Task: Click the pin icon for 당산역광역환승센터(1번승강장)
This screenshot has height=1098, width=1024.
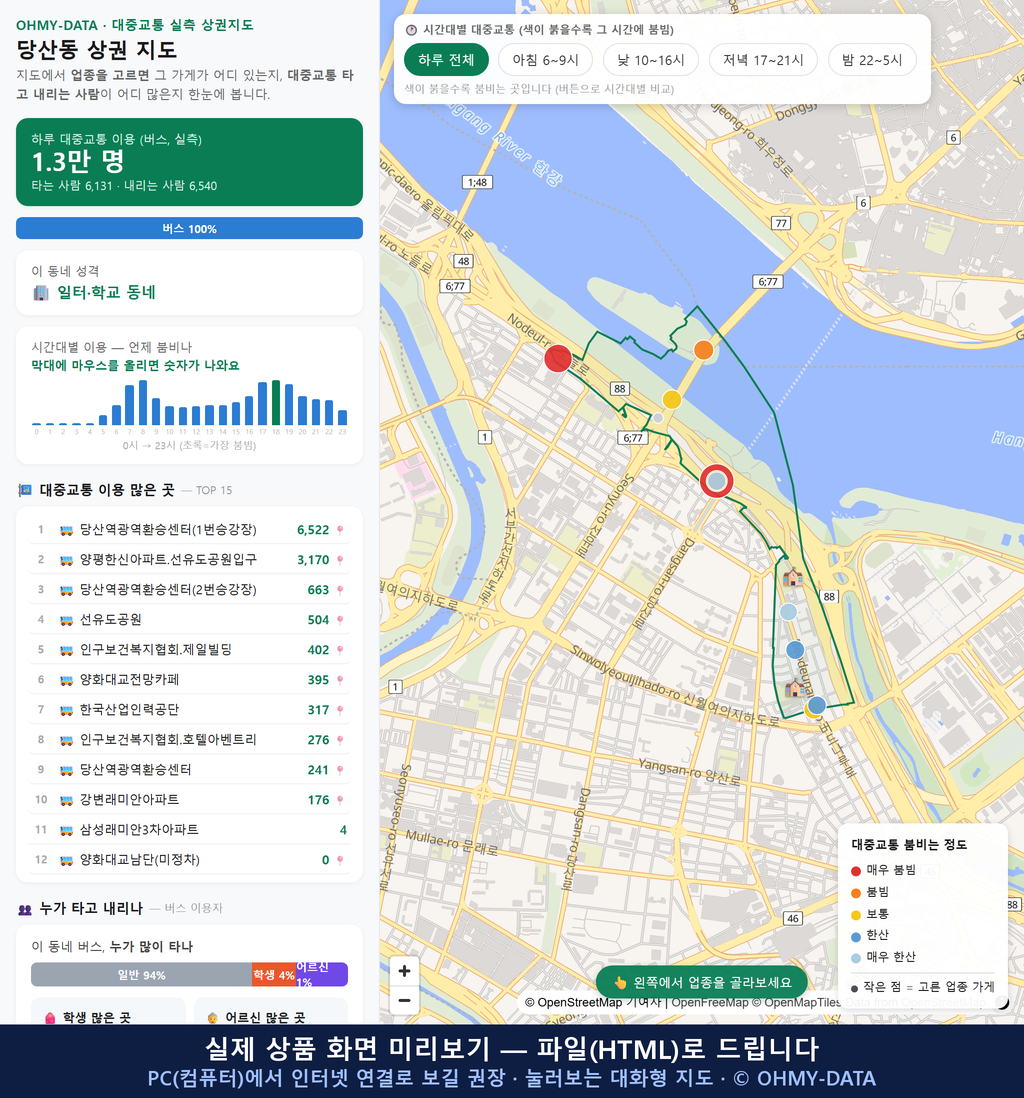Action: pyautogui.click(x=340, y=530)
